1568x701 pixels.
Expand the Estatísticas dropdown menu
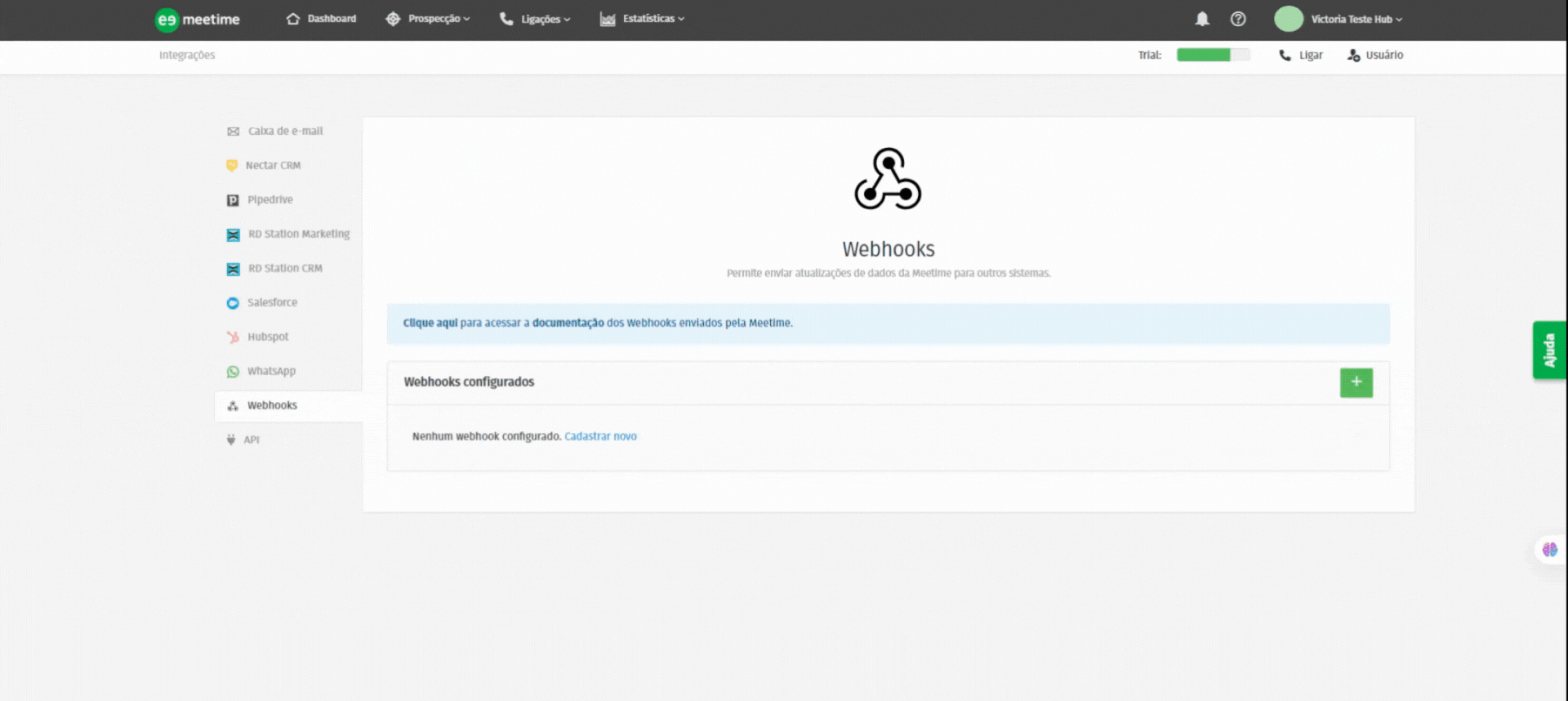[653, 19]
